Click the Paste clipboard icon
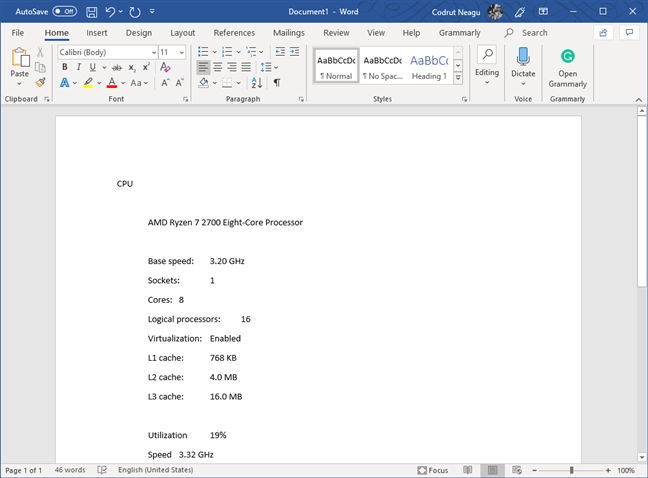 tap(20, 57)
